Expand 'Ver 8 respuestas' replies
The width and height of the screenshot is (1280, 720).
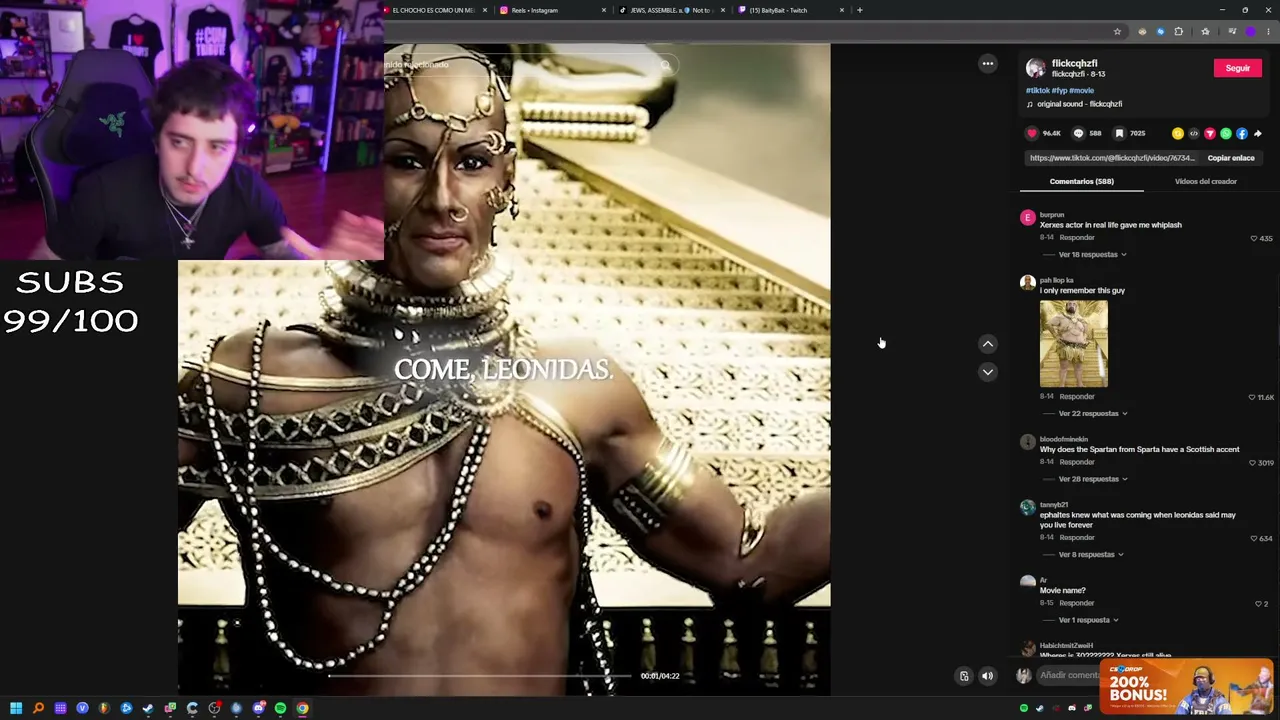coord(1091,555)
